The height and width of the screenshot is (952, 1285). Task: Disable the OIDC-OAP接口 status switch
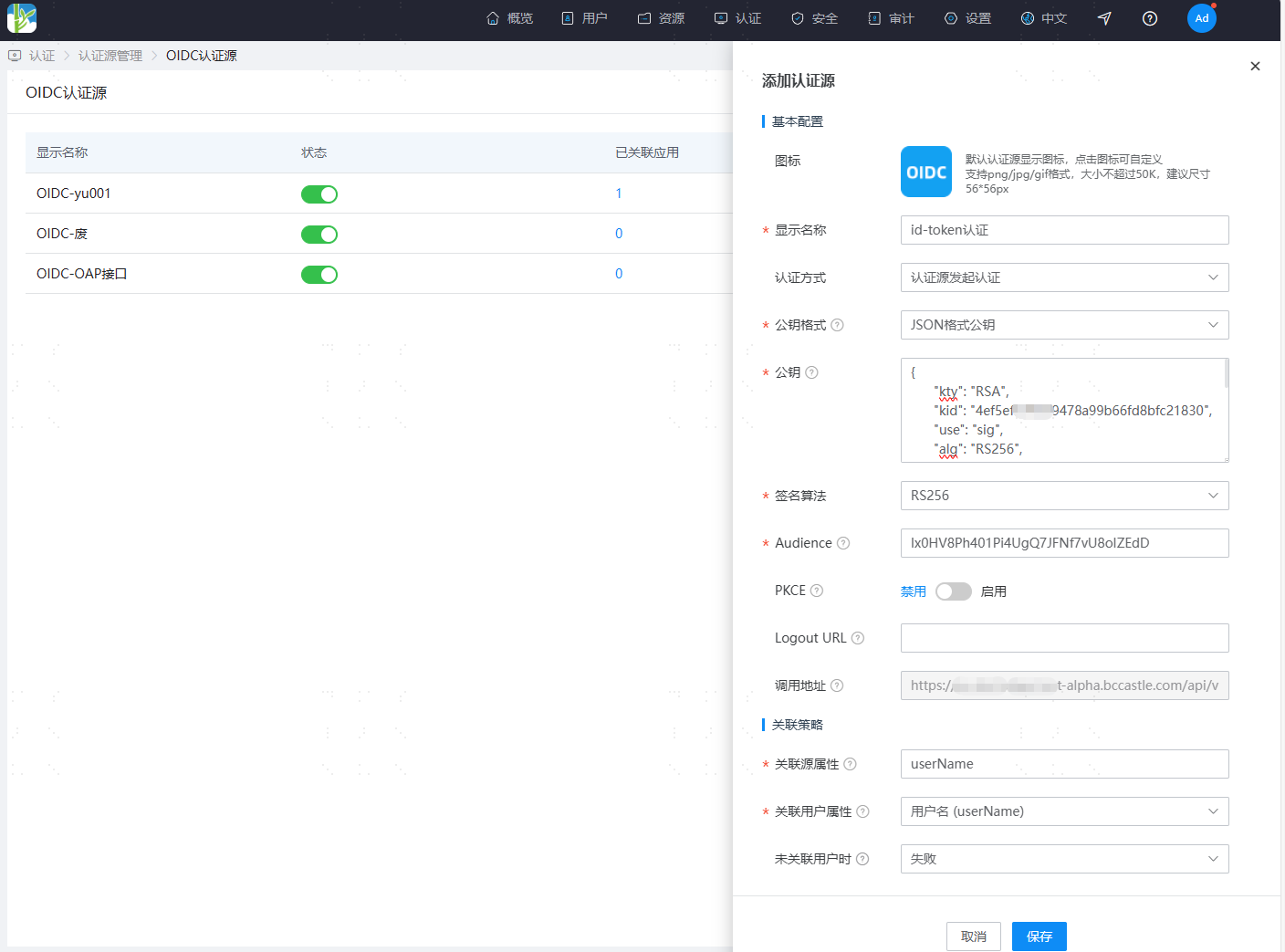click(x=319, y=275)
